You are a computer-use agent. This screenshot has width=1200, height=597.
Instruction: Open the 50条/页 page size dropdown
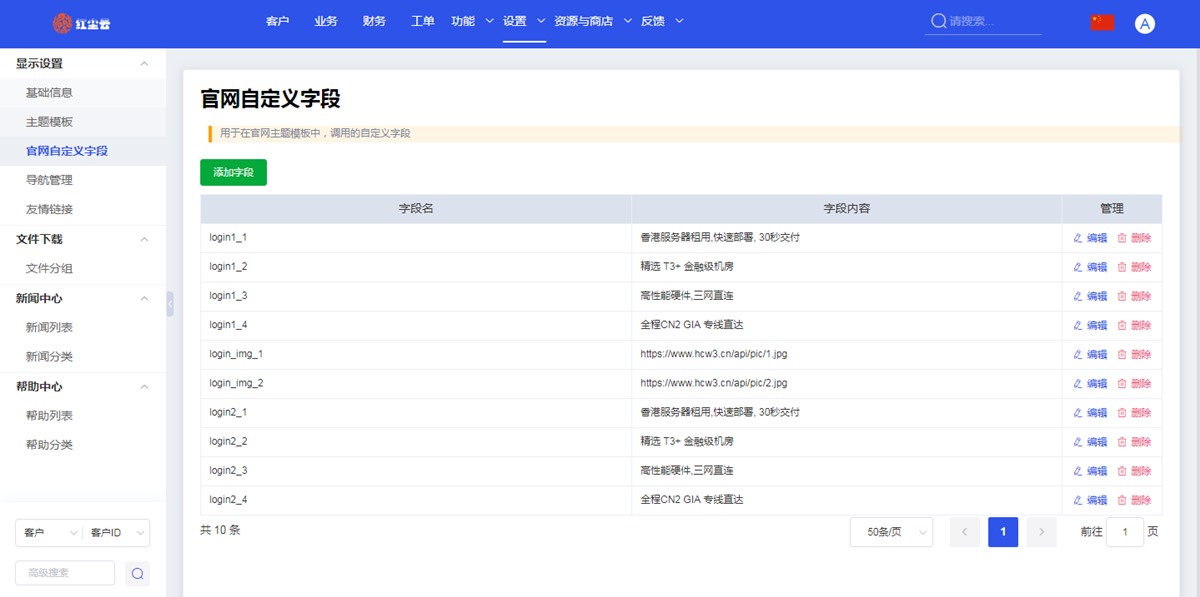pos(891,532)
